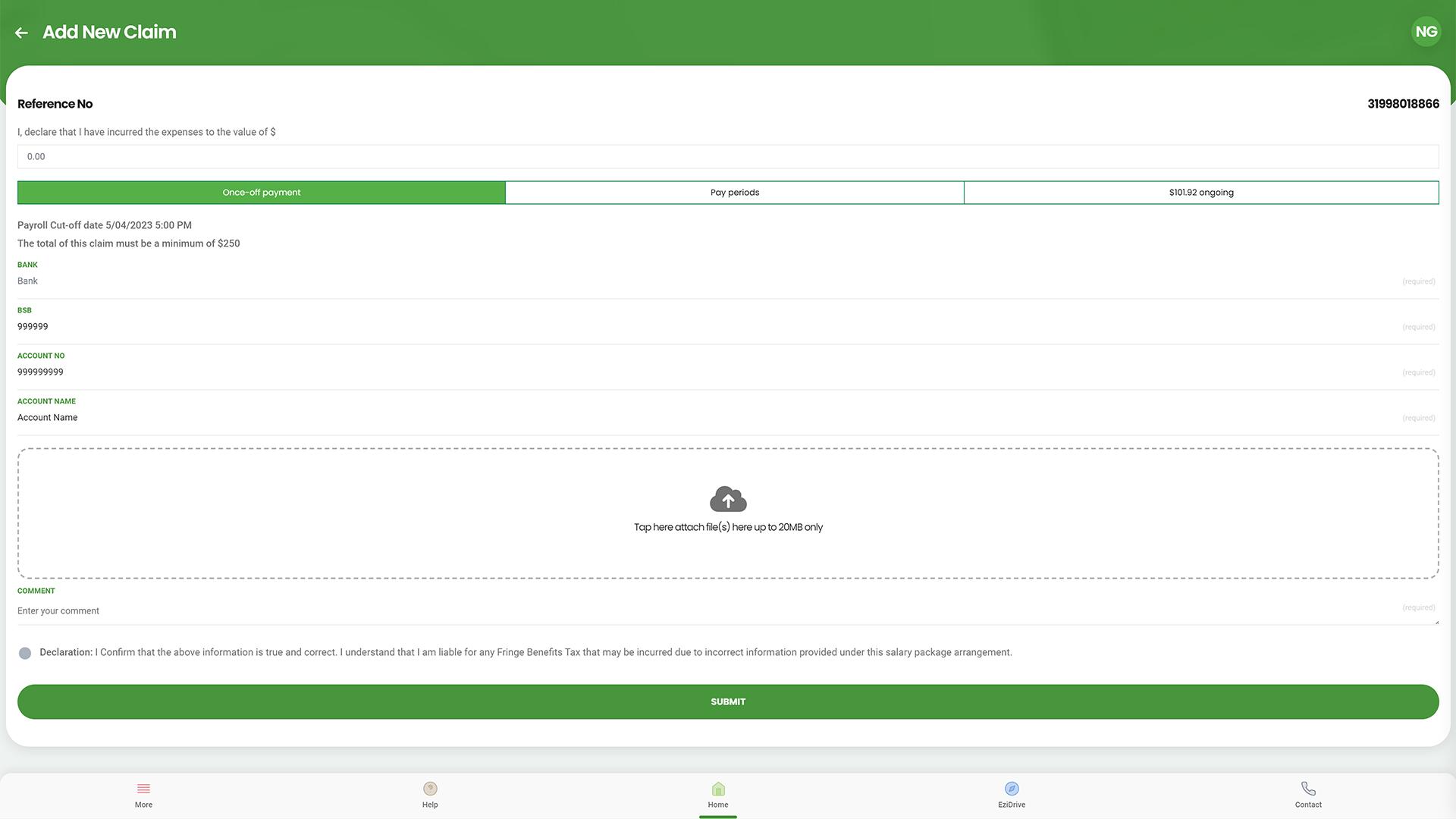The width and height of the screenshot is (1456, 819).
Task: Select the Once-off payment option
Action: click(262, 193)
